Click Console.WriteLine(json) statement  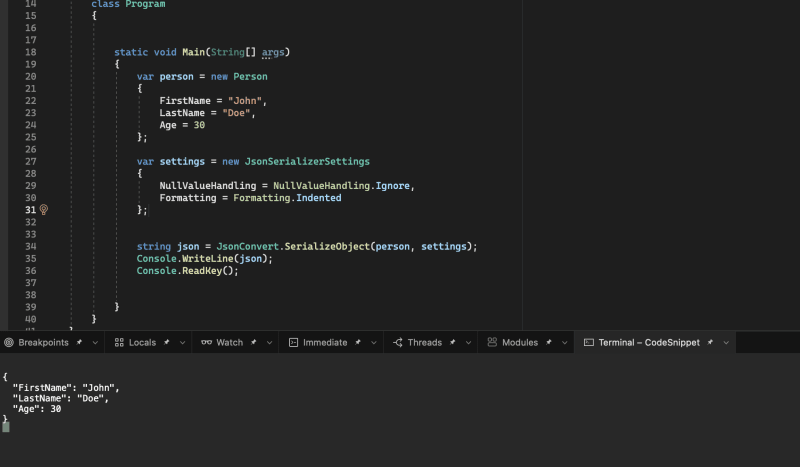click(205, 259)
